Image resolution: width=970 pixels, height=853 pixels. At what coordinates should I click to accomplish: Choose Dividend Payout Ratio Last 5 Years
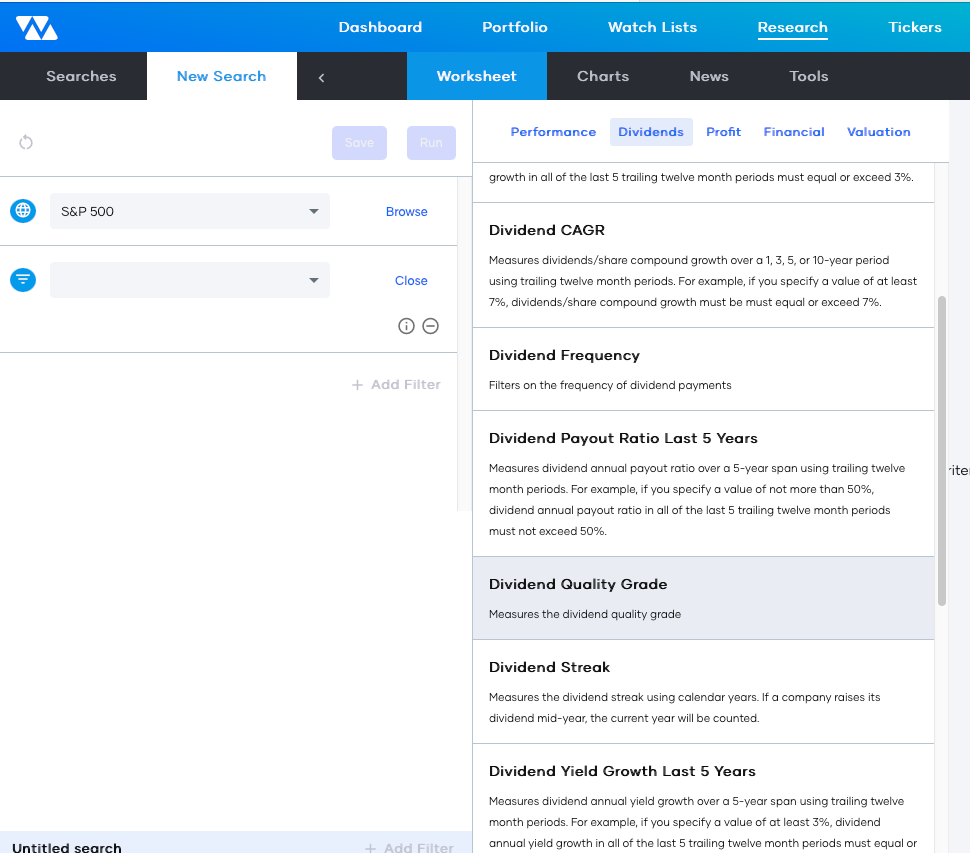coord(703,484)
